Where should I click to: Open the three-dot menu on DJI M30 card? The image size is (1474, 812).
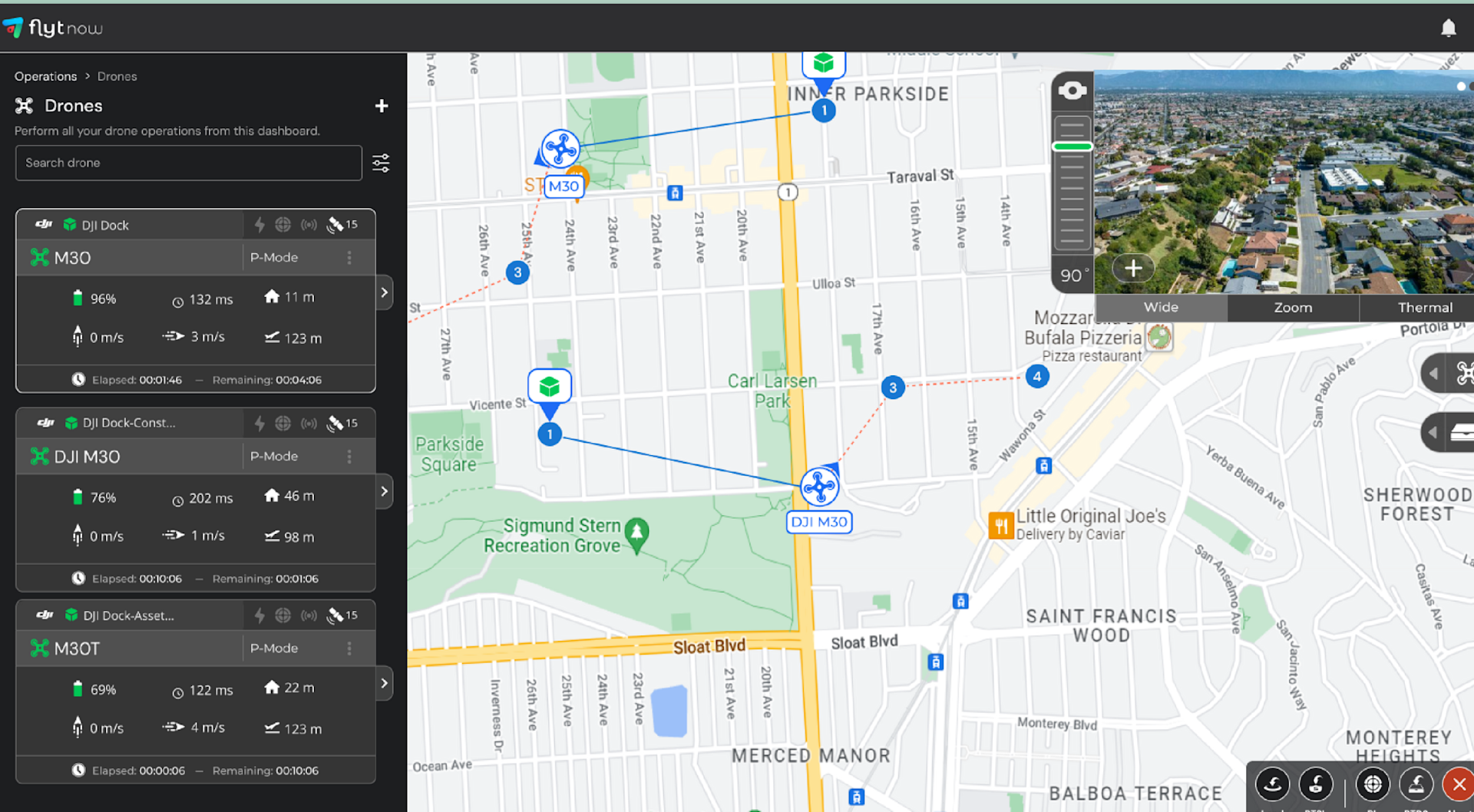tap(349, 457)
